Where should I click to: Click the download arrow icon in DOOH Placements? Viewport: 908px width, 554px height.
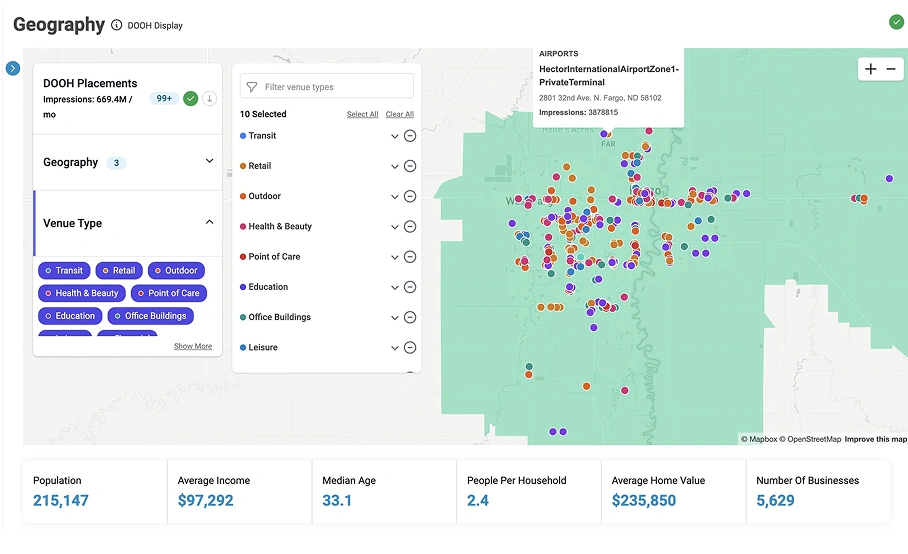[x=210, y=98]
